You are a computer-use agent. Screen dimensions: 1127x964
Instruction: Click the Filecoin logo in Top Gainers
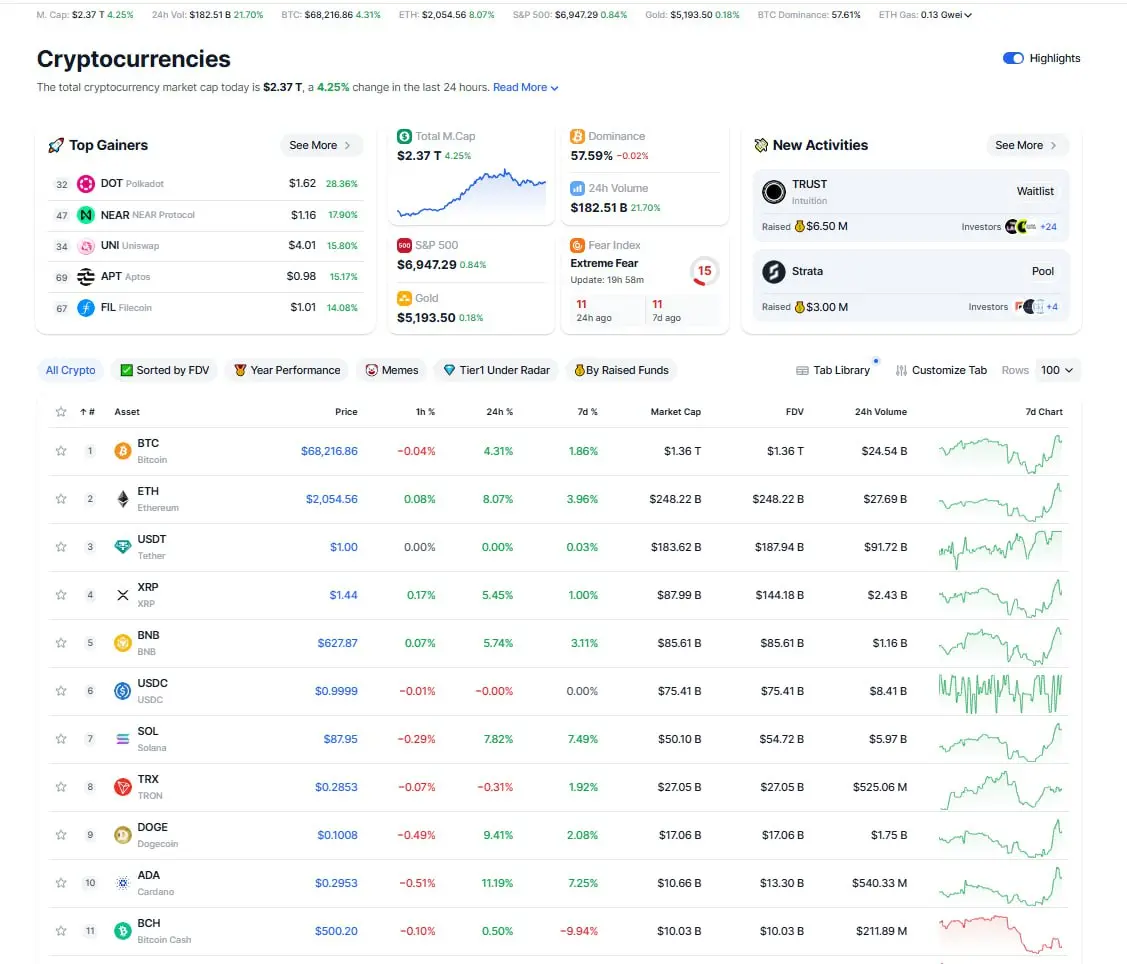[86, 308]
